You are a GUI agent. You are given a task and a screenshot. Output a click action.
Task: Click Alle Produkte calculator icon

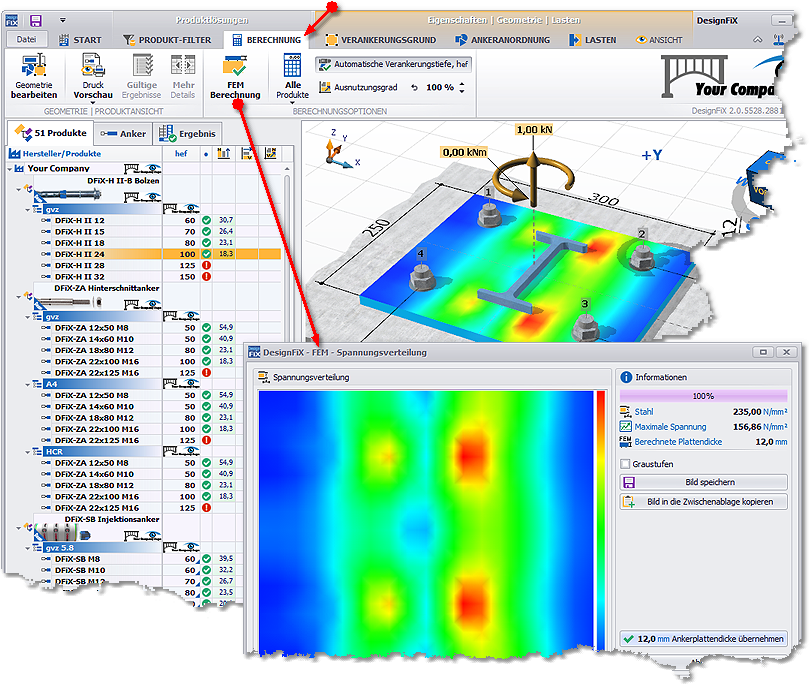292,66
